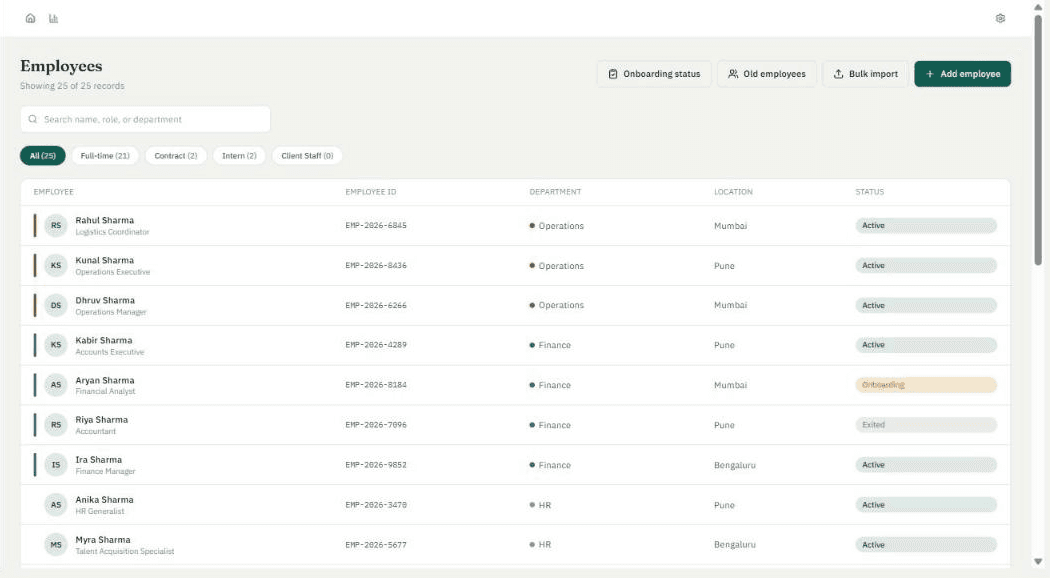Filter by Client Staff (0)
Viewport: 1050px width, 578px height.
coord(307,155)
